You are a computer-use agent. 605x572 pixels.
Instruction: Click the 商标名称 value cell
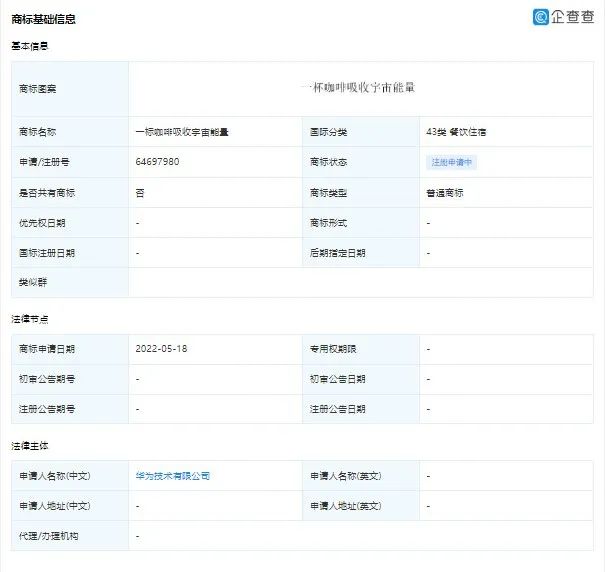pos(182,132)
